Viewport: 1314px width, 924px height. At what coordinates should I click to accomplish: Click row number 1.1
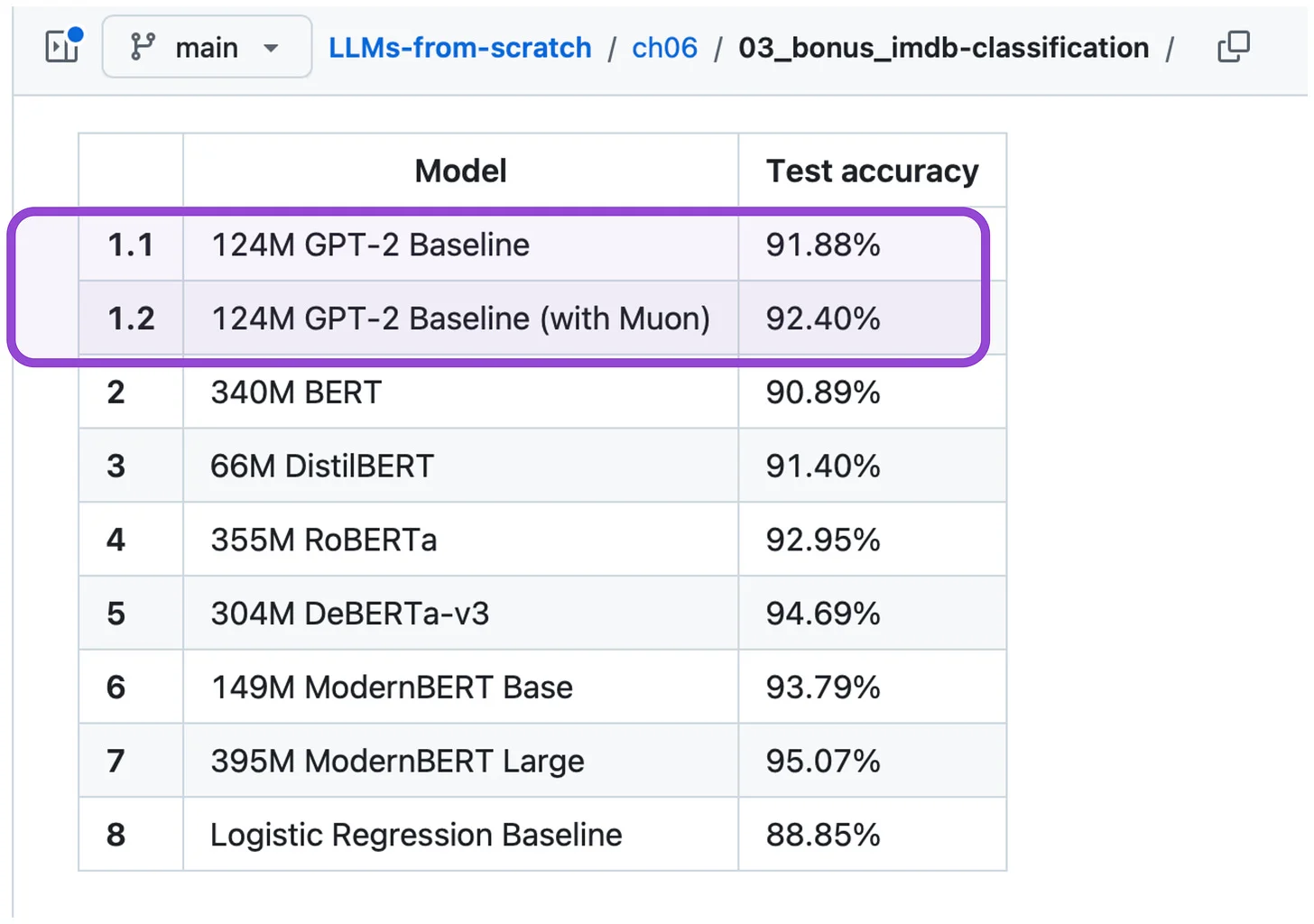[131, 245]
